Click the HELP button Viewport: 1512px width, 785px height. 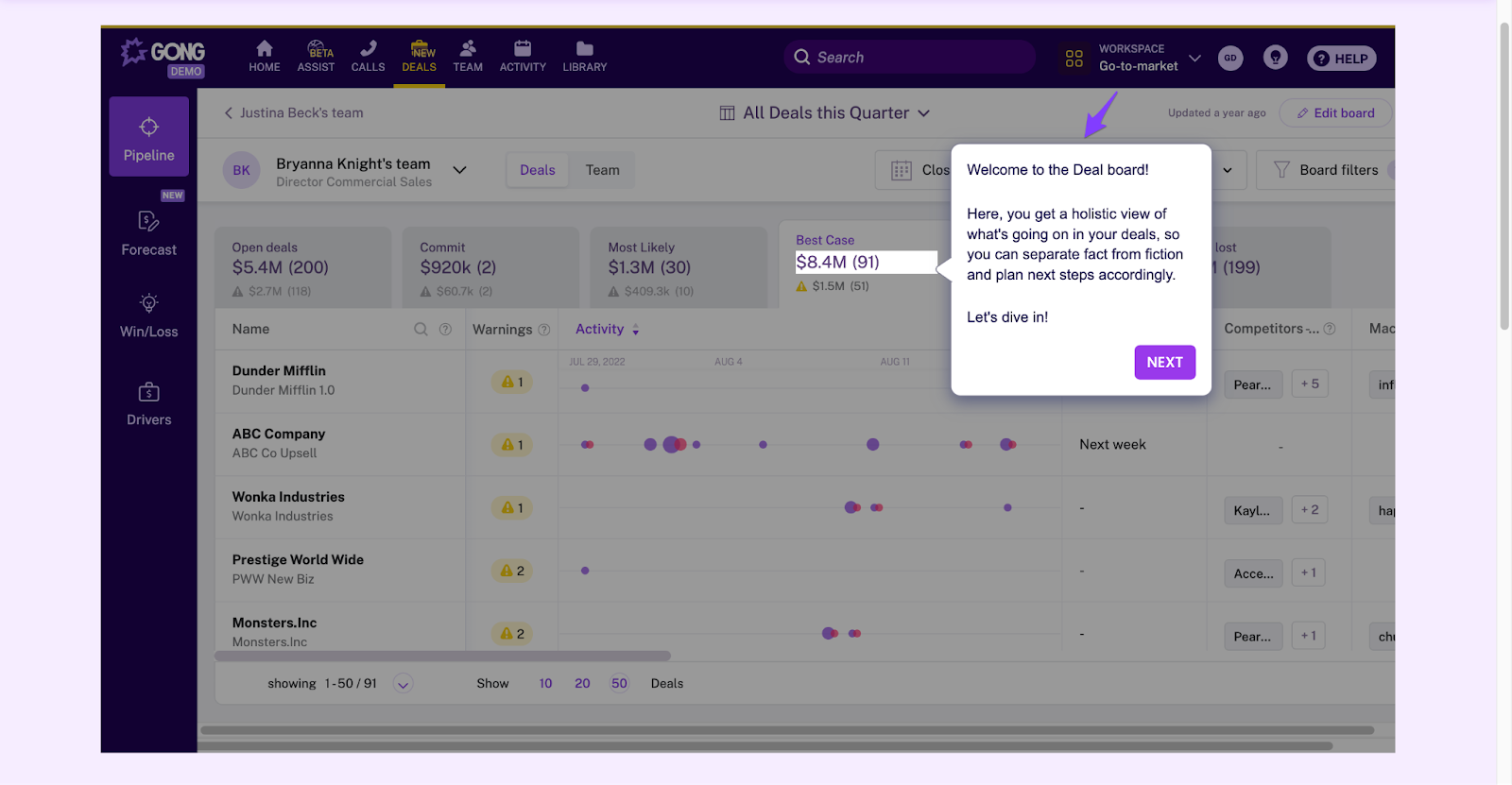click(1341, 59)
